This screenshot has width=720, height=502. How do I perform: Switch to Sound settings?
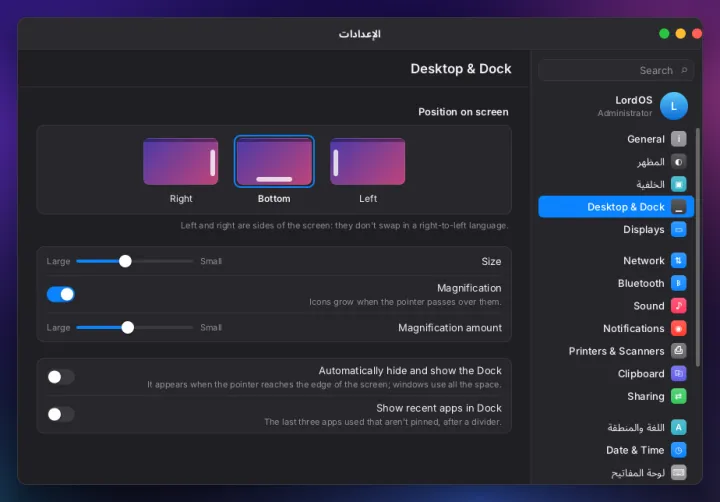616,305
